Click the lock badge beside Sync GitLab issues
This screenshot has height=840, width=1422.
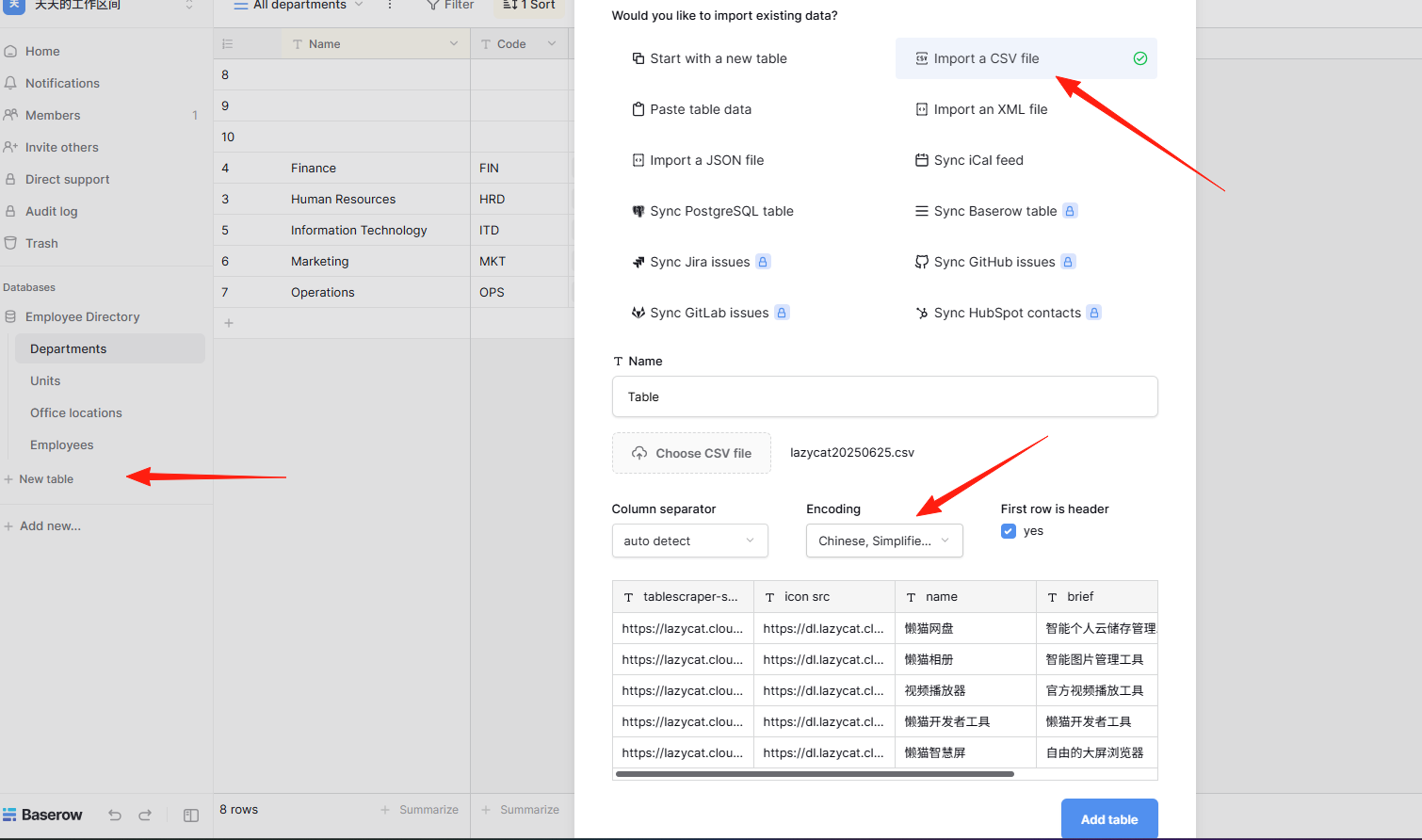point(782,313)
